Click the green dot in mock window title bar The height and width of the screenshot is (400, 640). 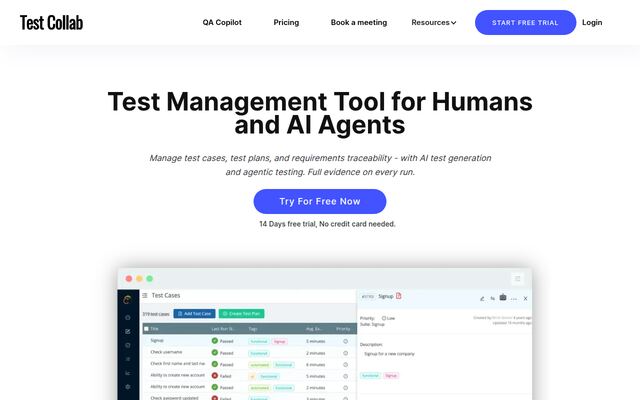click(x=150, y=279)
